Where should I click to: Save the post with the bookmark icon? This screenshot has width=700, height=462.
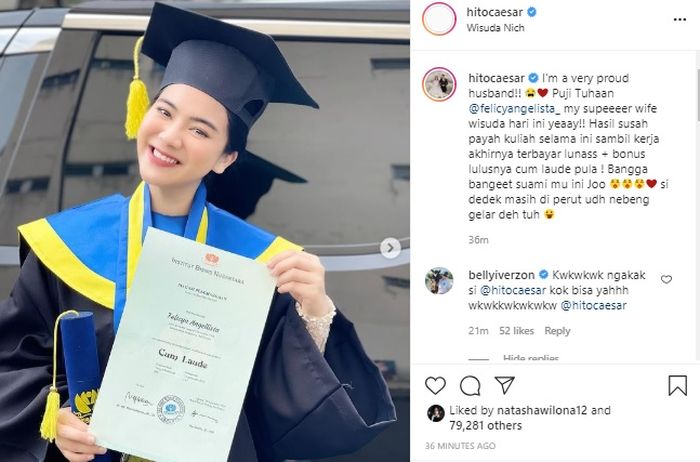pyautogui.click(x=677, y=386)
